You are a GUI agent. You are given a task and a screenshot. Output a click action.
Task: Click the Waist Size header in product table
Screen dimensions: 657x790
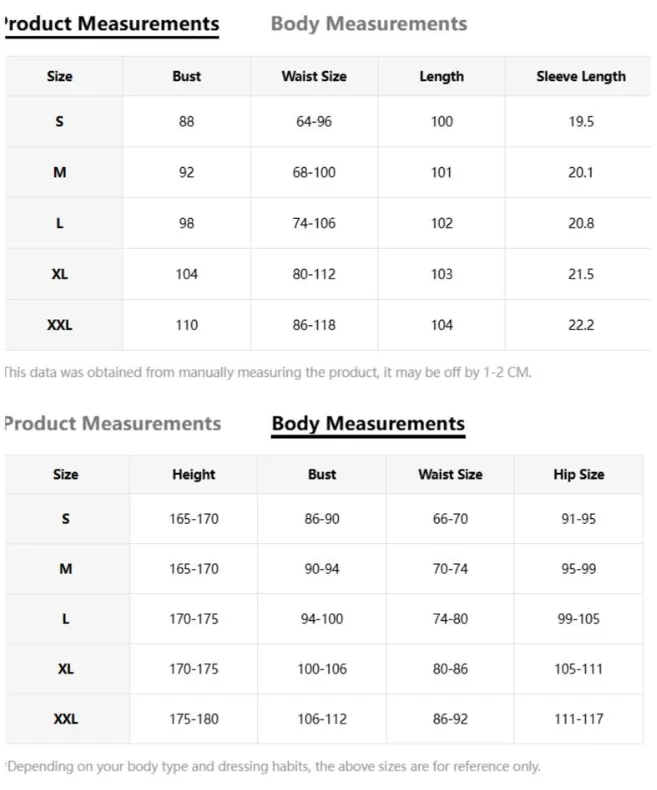pyautogui.click(x=314, y=76)
